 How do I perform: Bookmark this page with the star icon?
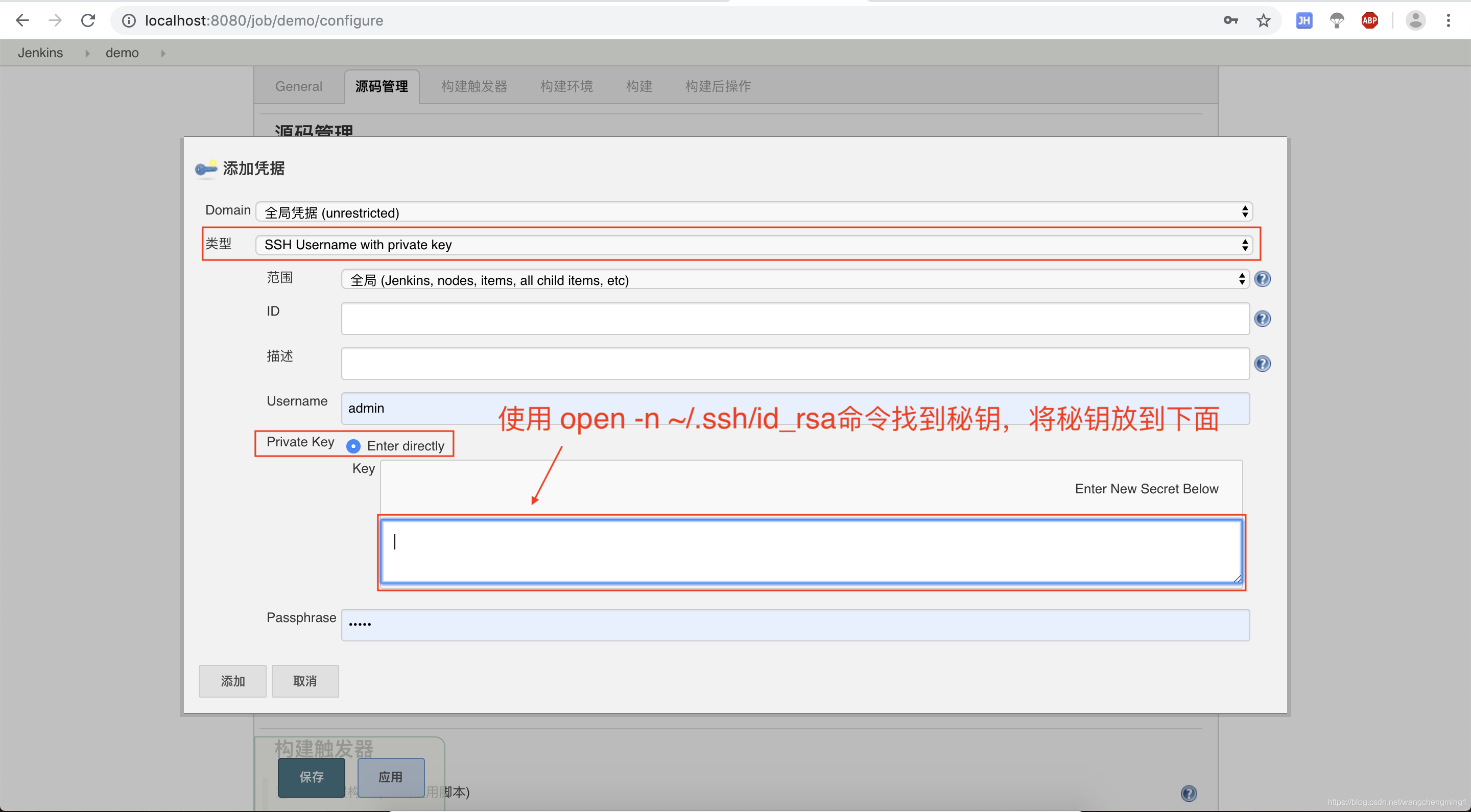coord(1263,20)
